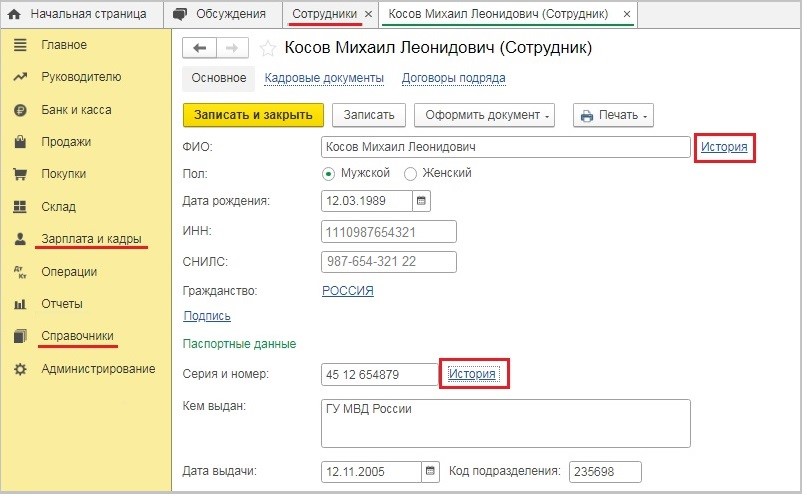The width and height of the screenshot is (807, 497).
Task: Select the Мужской gender radio button
Action: pos(329,173)
